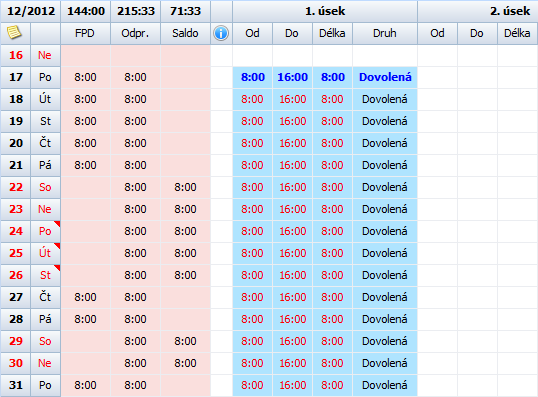
Task: Select row header for Sunday 30
Action: [x=16, y=363]
